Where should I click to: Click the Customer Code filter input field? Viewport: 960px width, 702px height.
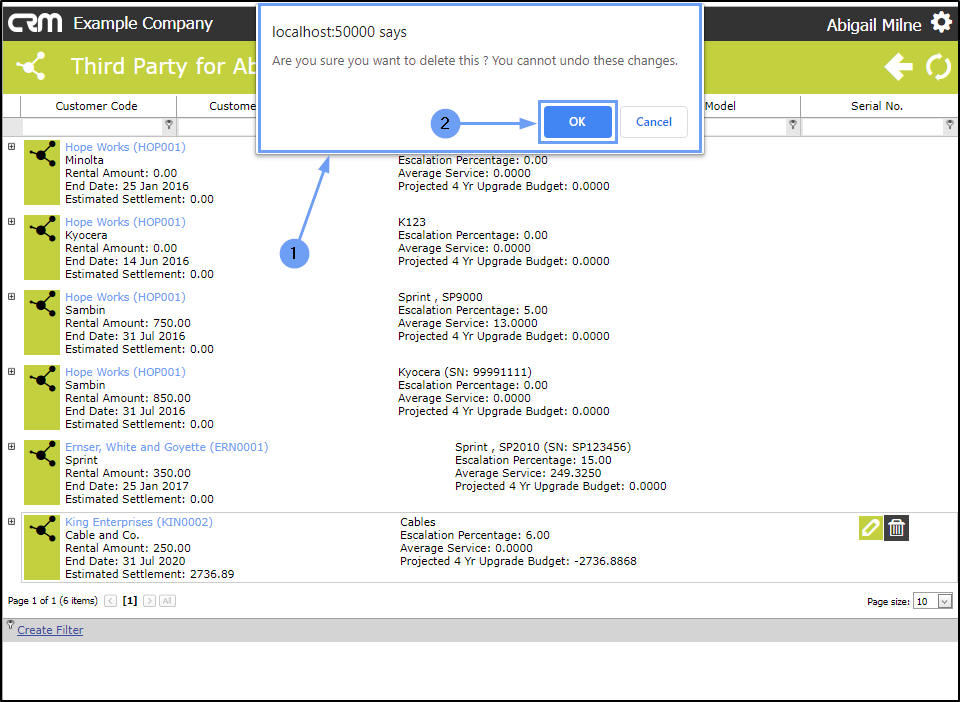[x=92, y=126]
